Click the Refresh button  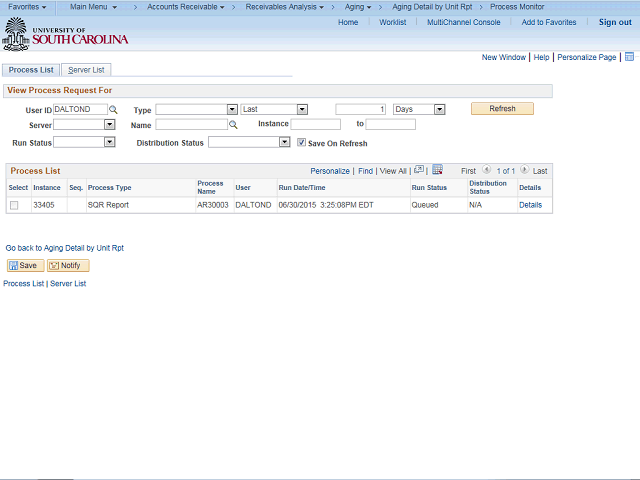[x=502, y=109]
